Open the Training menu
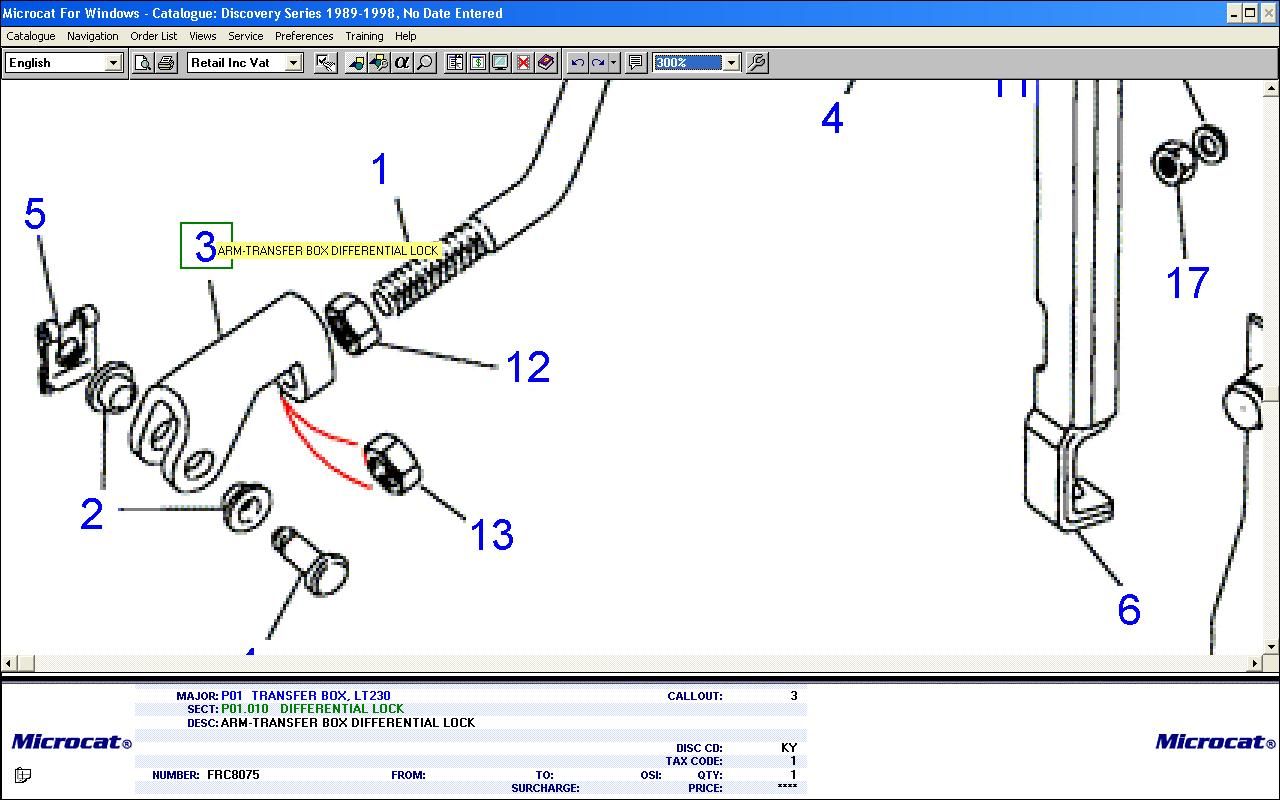 point(364,36)
